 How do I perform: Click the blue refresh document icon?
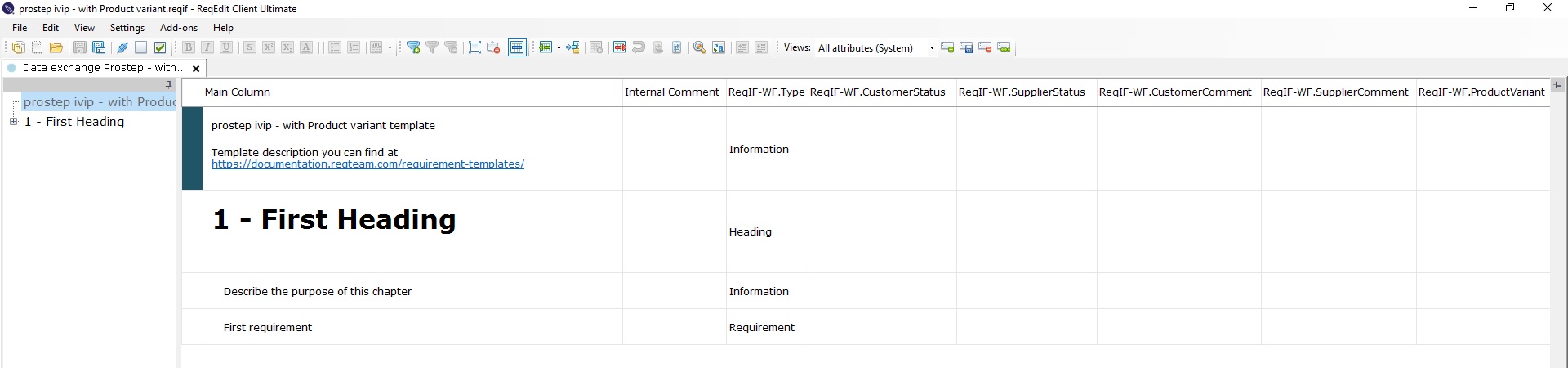676,47
